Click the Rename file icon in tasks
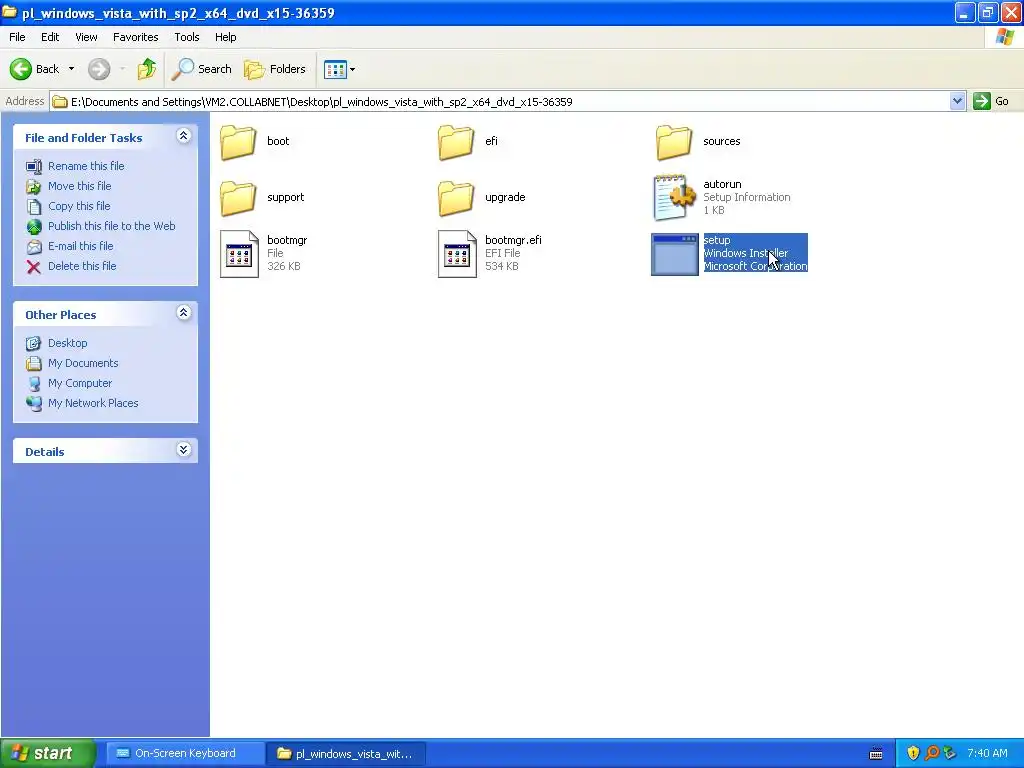This screenshot has width=1024, height=768. click(33, 167)
